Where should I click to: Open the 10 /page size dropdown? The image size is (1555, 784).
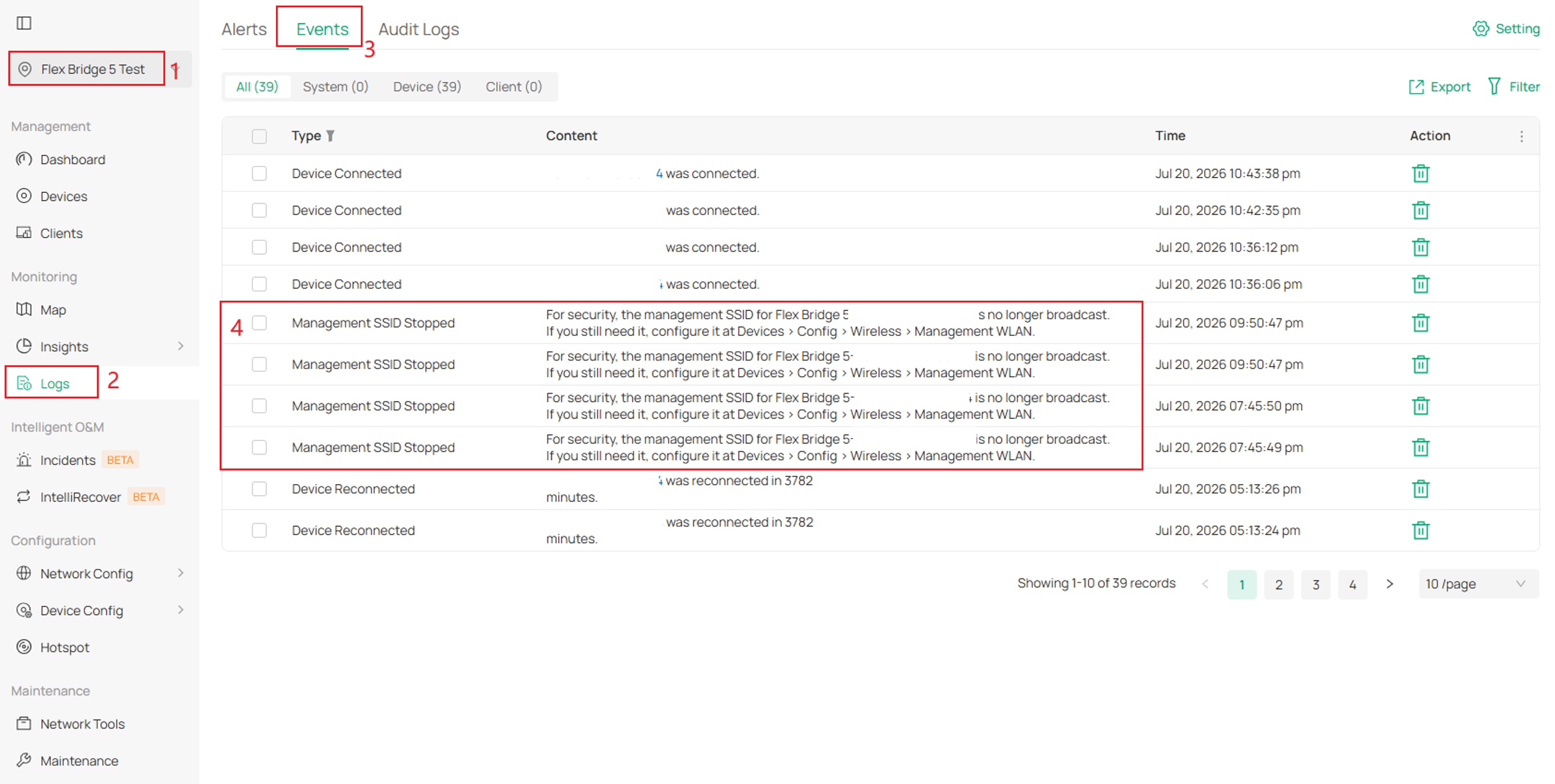[1478, 584]
